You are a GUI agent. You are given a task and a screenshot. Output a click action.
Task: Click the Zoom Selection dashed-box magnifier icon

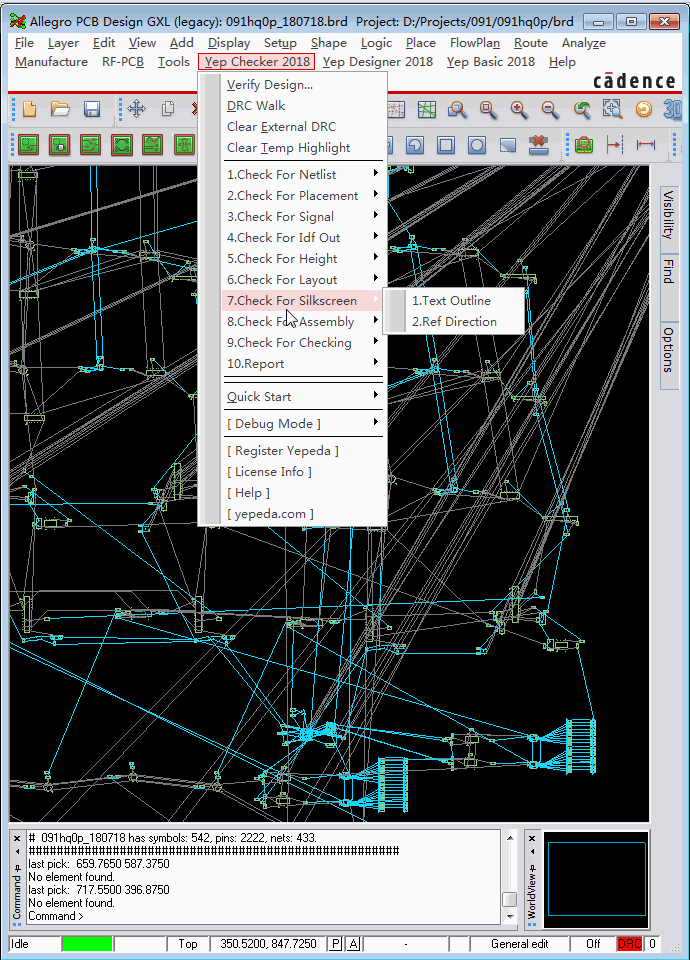pos(612,110)
